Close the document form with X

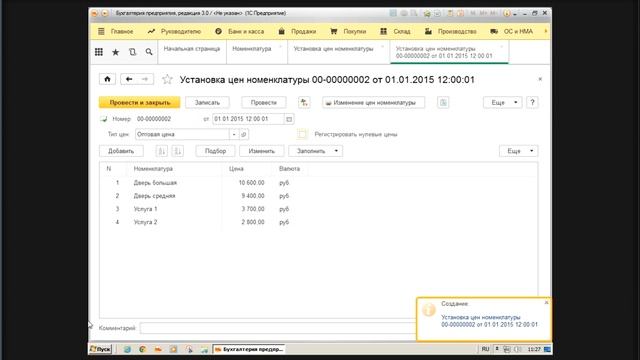[540, 79]
